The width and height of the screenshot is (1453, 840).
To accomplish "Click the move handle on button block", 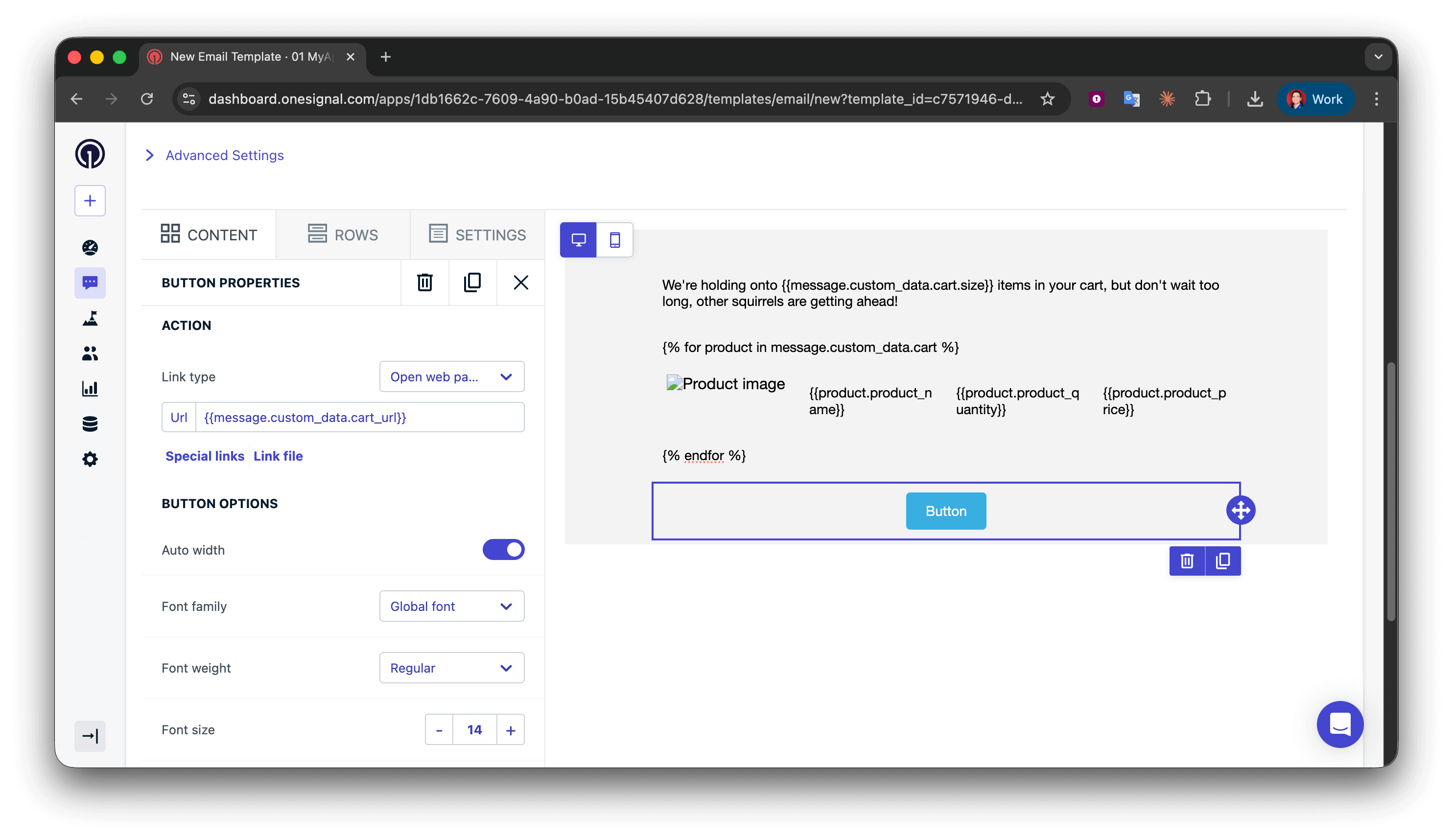I will 1240,510.
